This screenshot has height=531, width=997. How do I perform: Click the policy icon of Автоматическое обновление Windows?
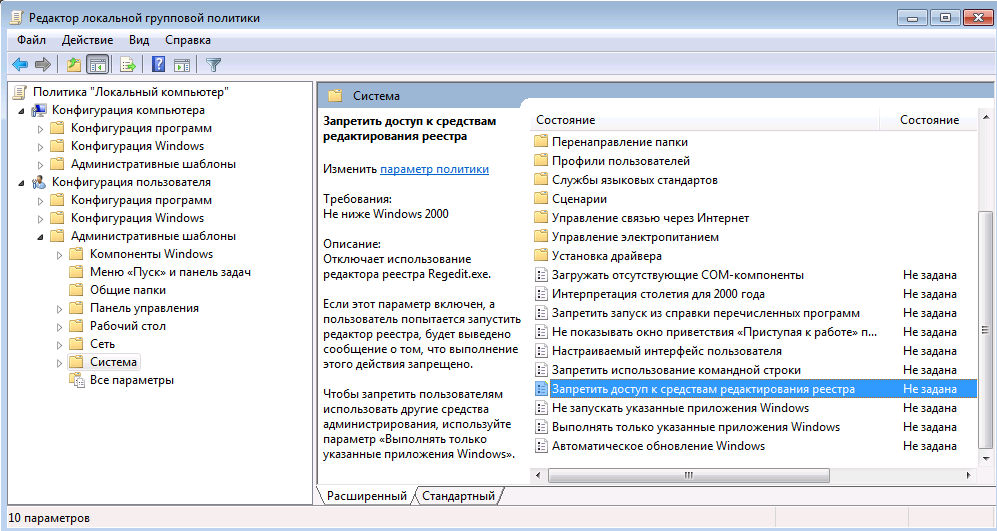coord(541,446)
